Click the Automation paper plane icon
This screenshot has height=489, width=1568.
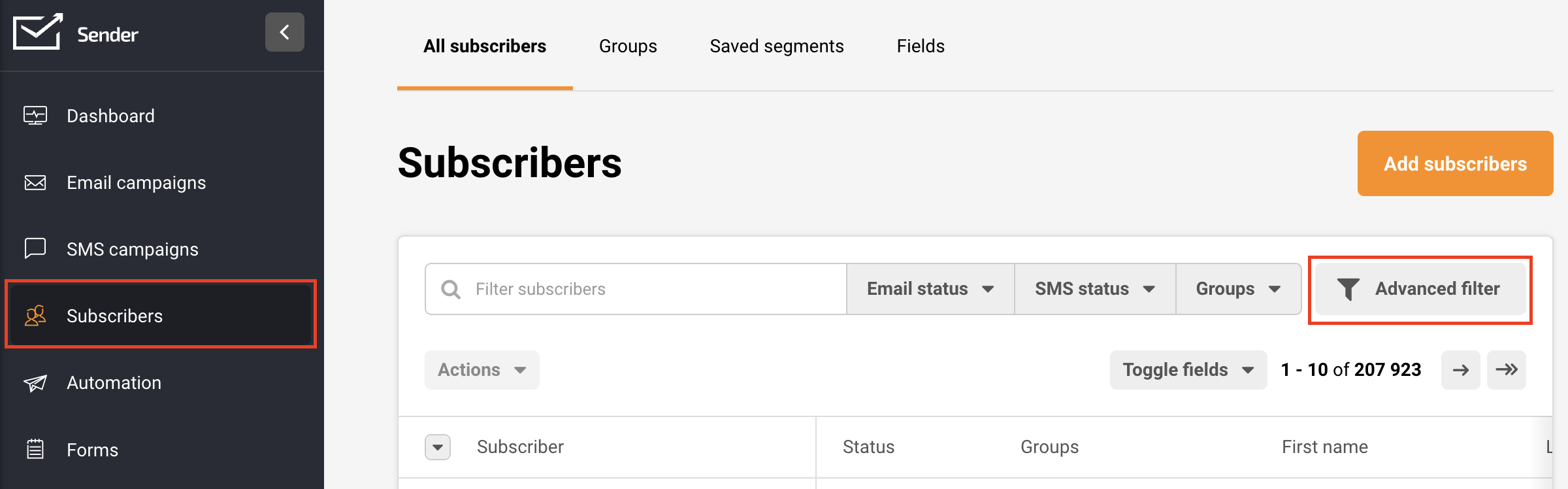(x=35, y=382)
